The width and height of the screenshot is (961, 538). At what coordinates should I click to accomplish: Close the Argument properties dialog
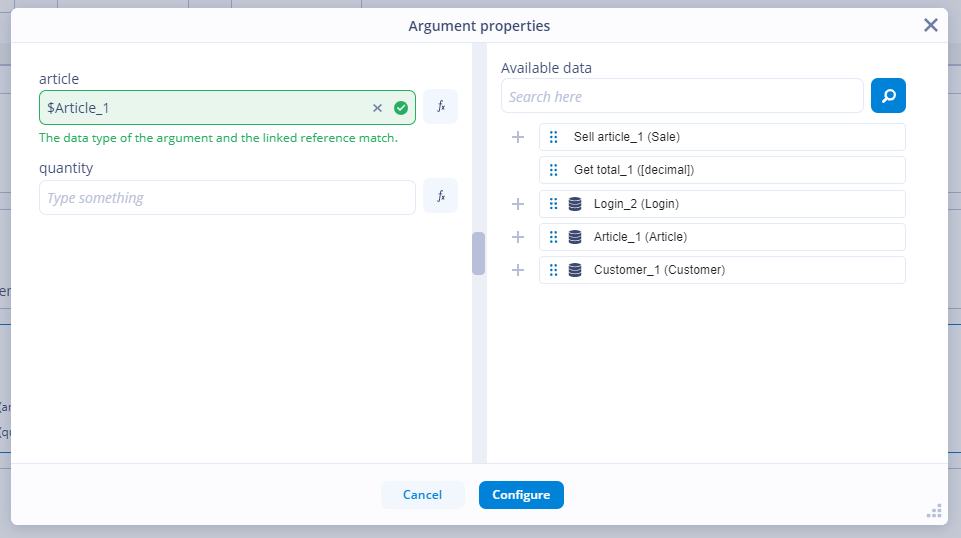point(930,25)
